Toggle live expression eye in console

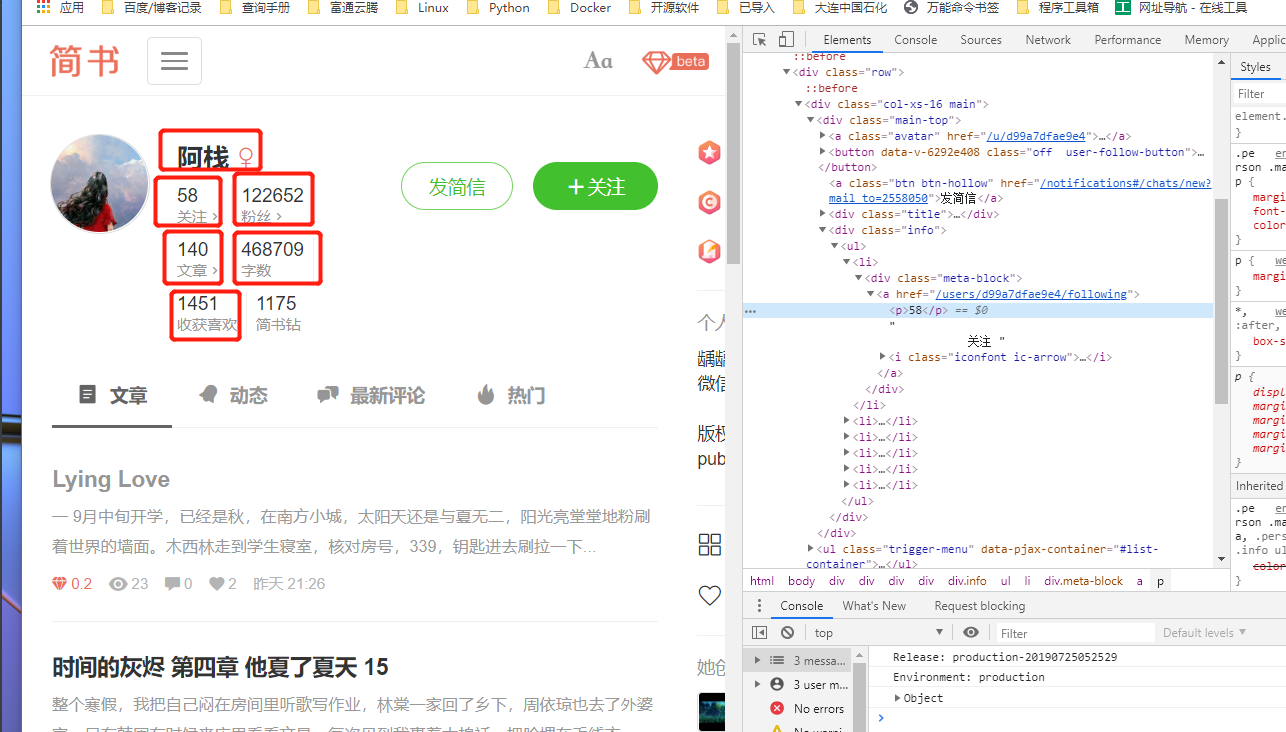click(x=971, y=633)
